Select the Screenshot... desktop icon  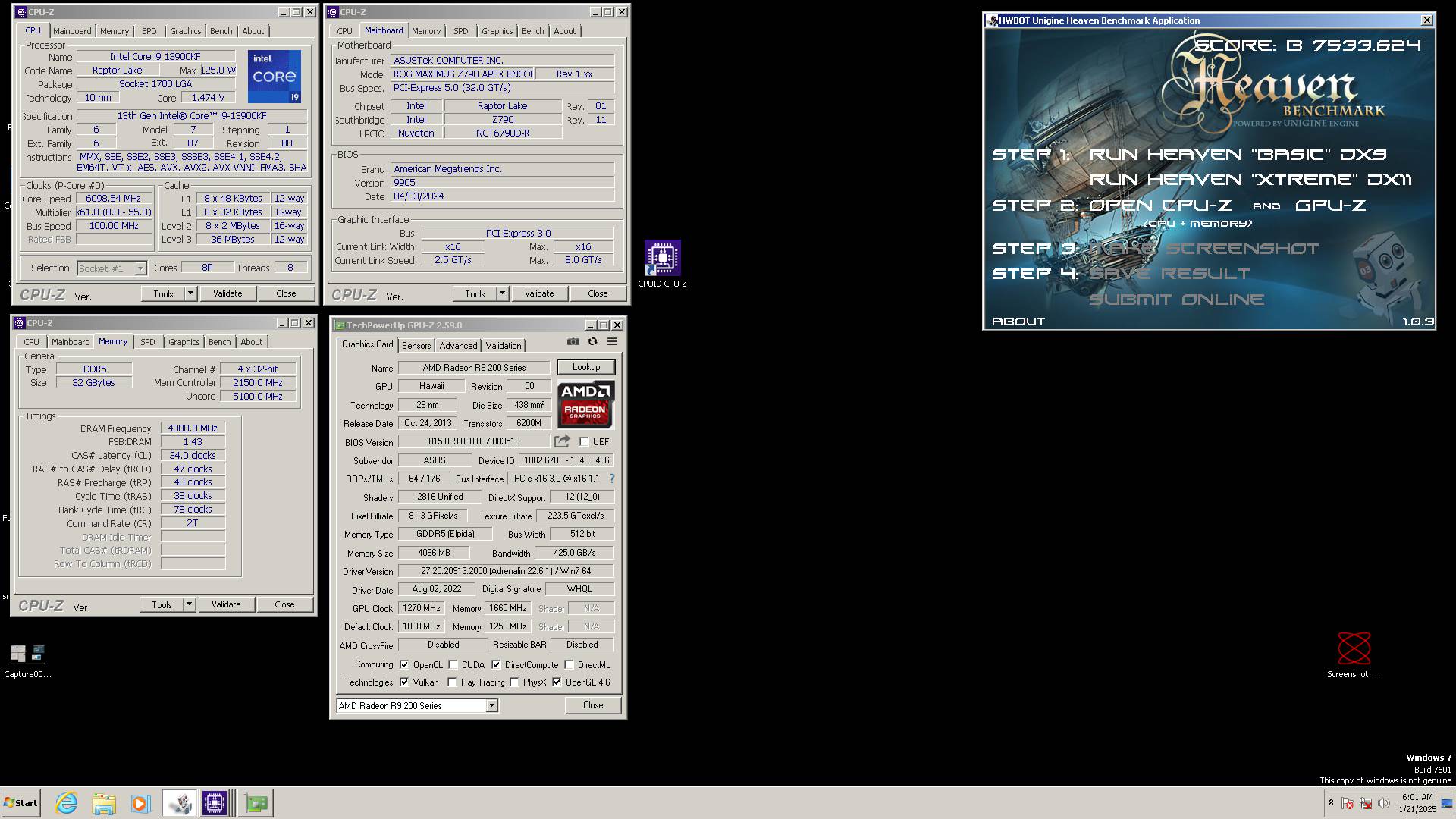[1354, 655]
